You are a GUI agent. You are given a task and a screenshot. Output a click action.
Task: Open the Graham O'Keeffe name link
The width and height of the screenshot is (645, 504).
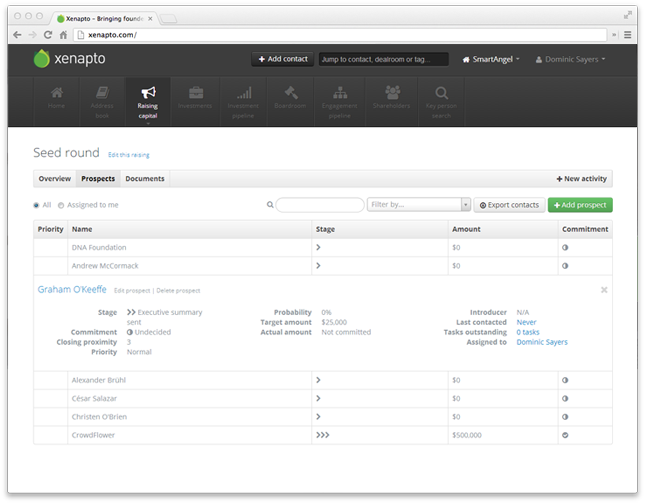[72, 289]
